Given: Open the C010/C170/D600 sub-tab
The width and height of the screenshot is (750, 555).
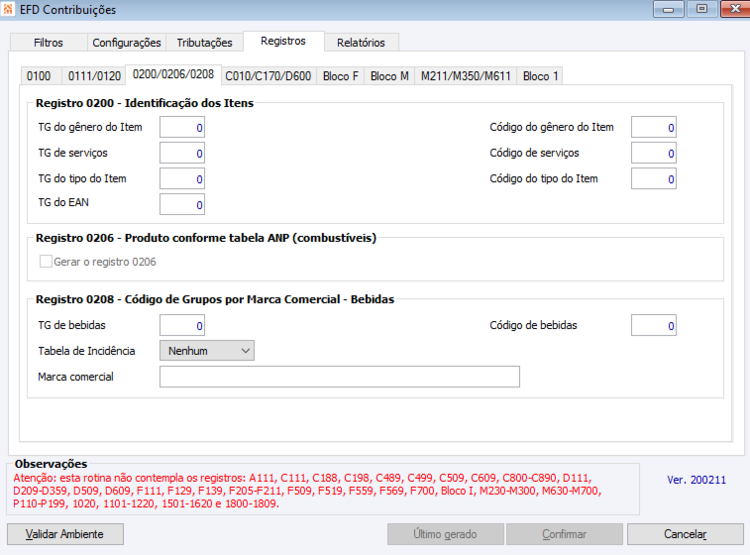Looking at the screenshot, I should coord(268,76).
